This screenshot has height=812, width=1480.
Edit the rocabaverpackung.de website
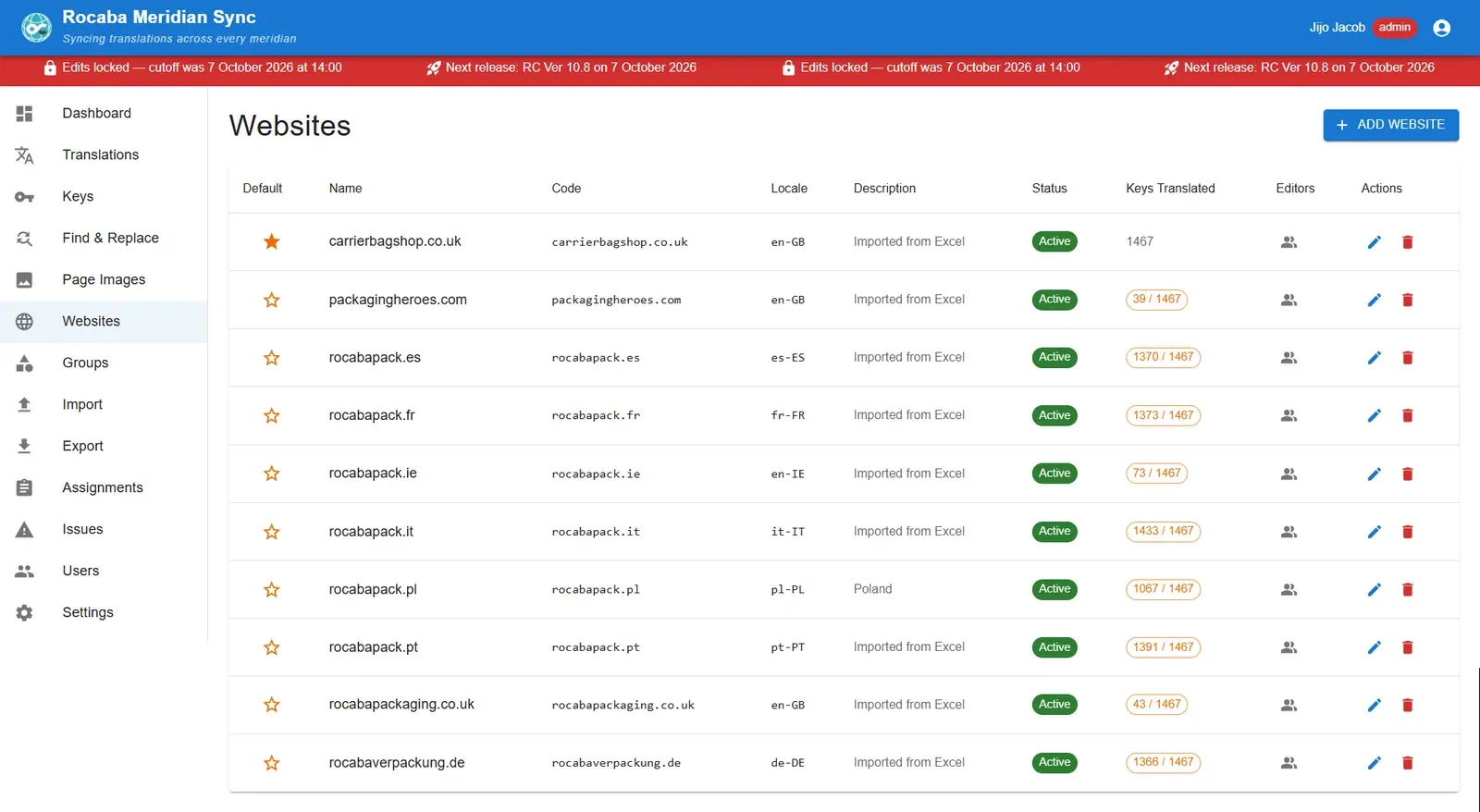click(1374, 763)
